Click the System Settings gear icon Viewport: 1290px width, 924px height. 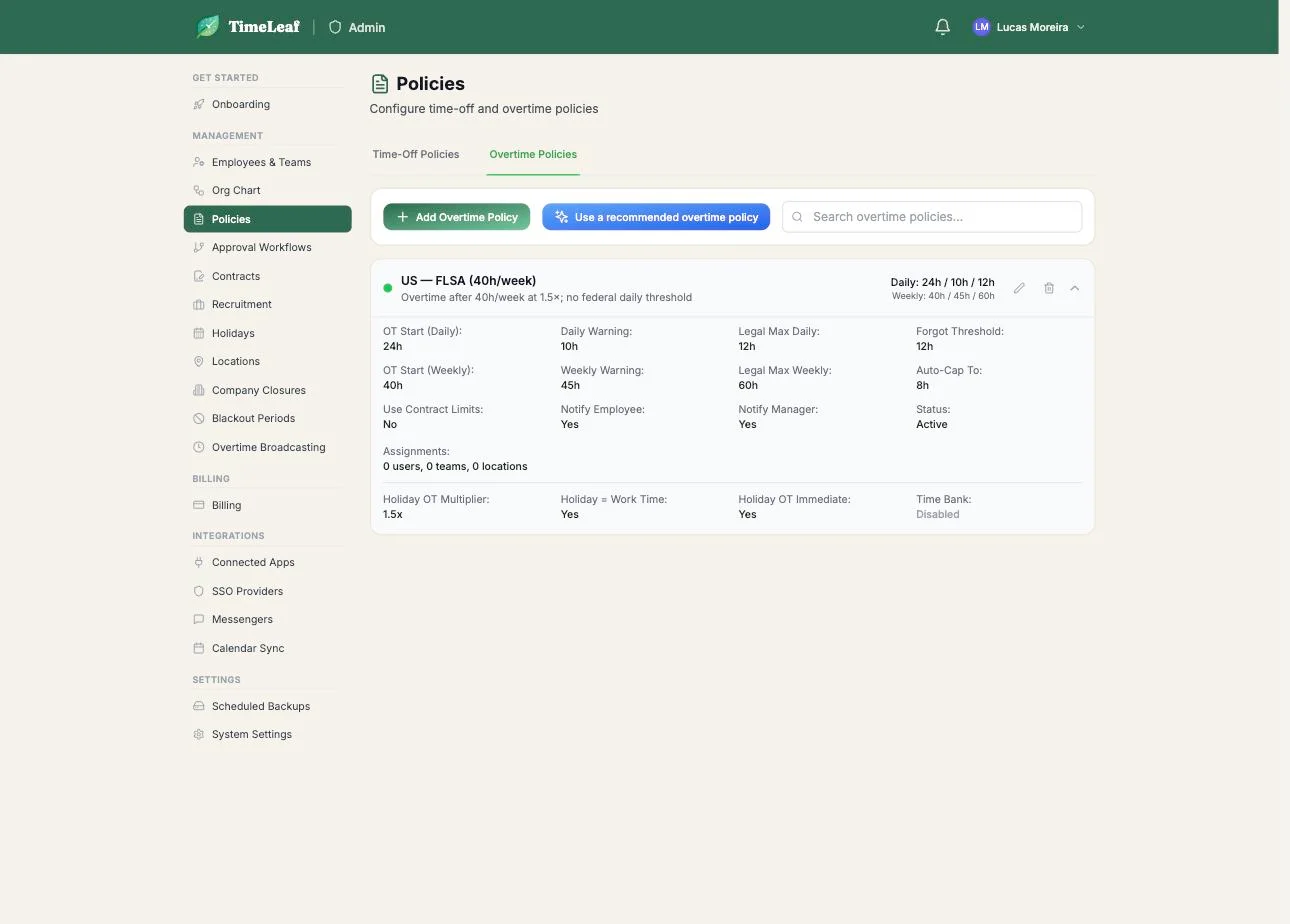click(x=199, y=734)
